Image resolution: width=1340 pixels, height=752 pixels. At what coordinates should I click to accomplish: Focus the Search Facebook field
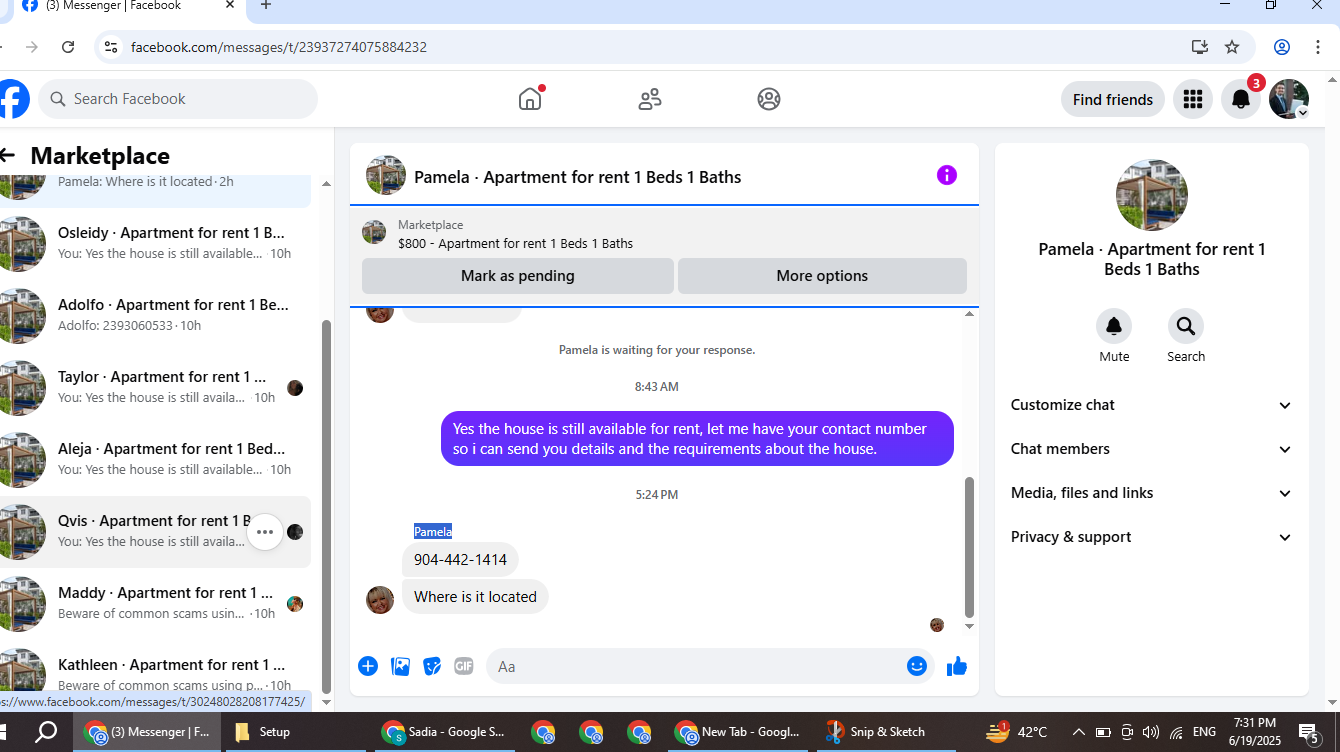[x=178, y=99]
